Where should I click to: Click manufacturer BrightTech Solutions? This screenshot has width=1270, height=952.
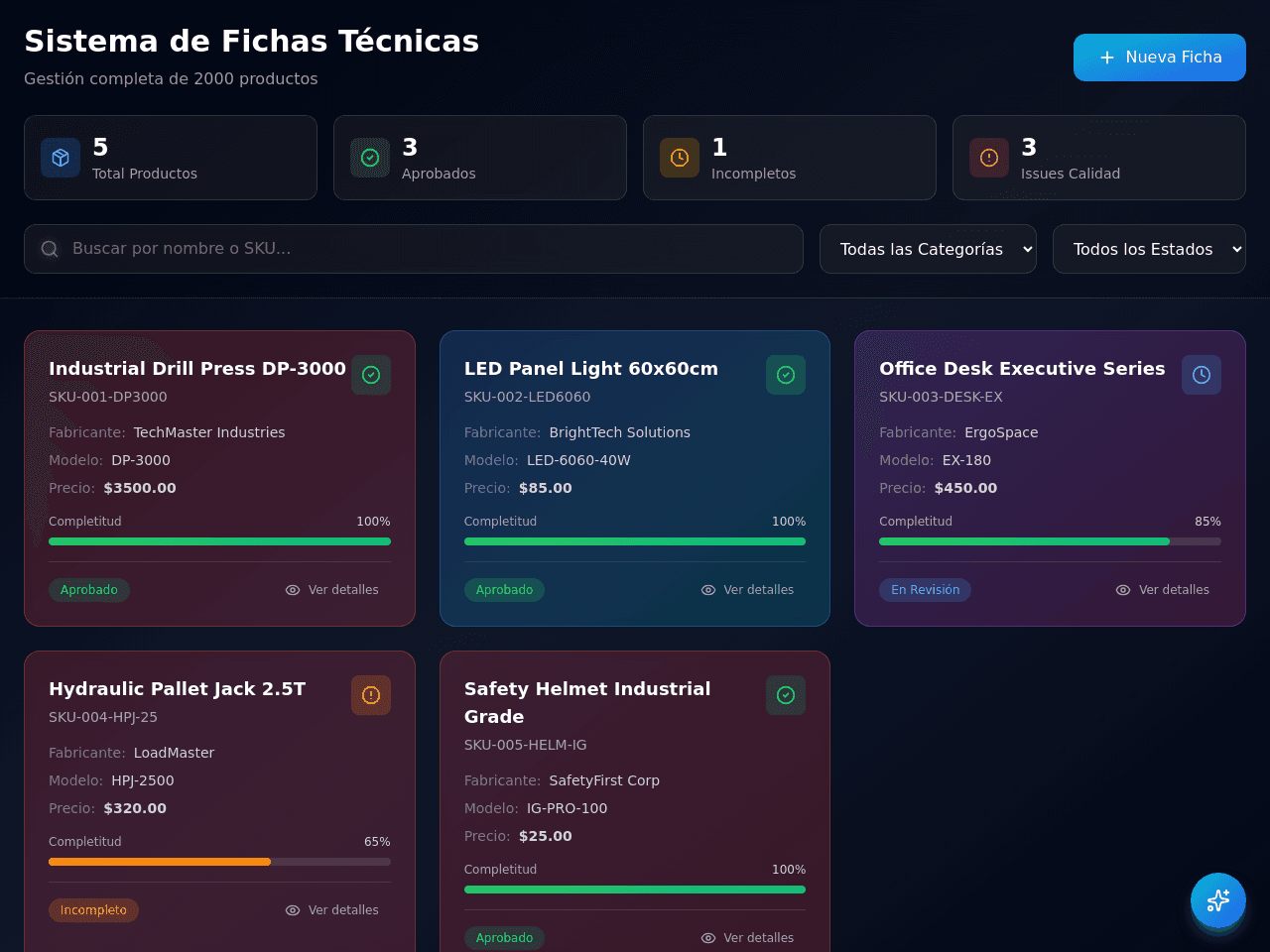click(x=620, y=432)
